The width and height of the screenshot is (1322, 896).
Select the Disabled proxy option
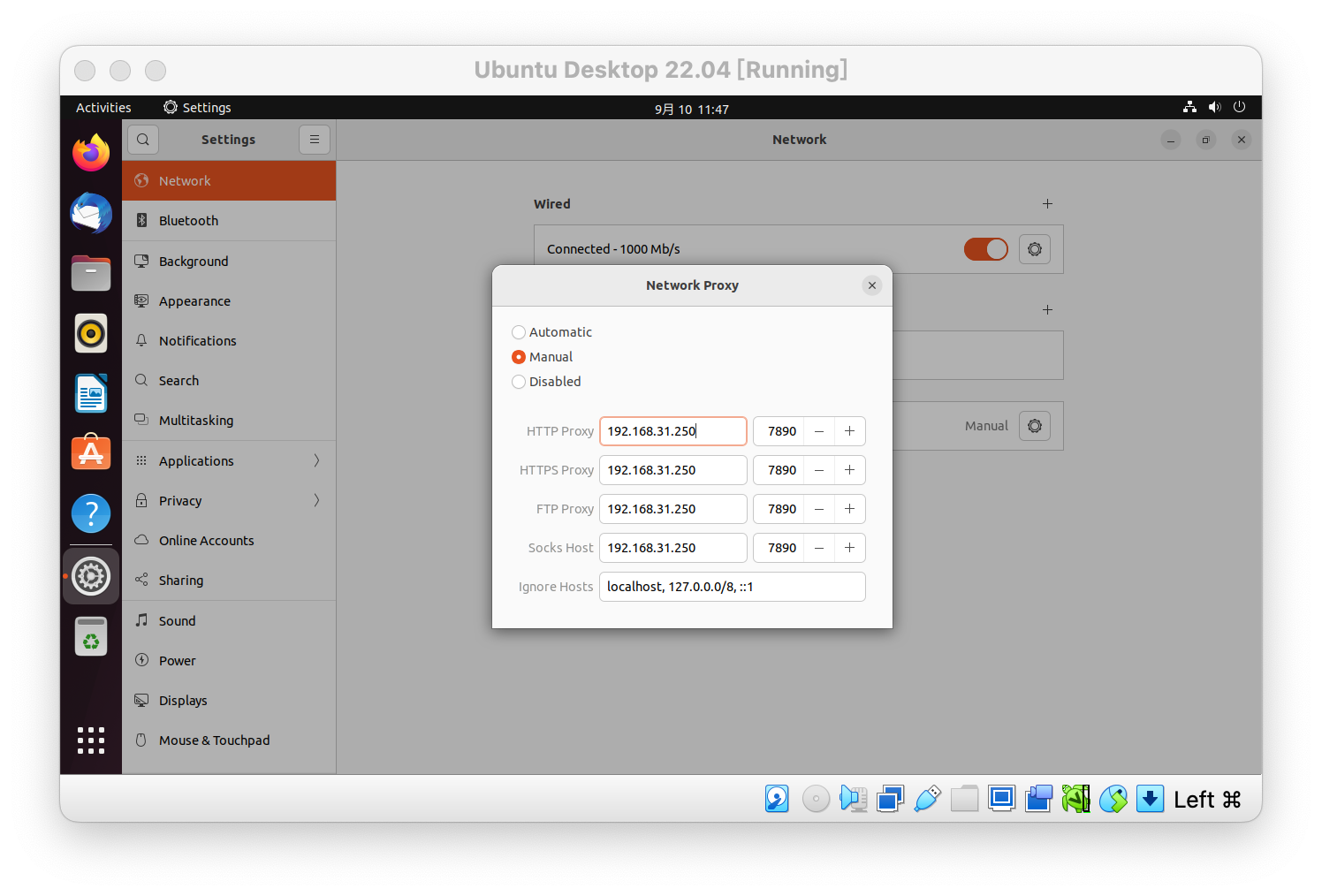pyautogui.click(x=547, y=382)
